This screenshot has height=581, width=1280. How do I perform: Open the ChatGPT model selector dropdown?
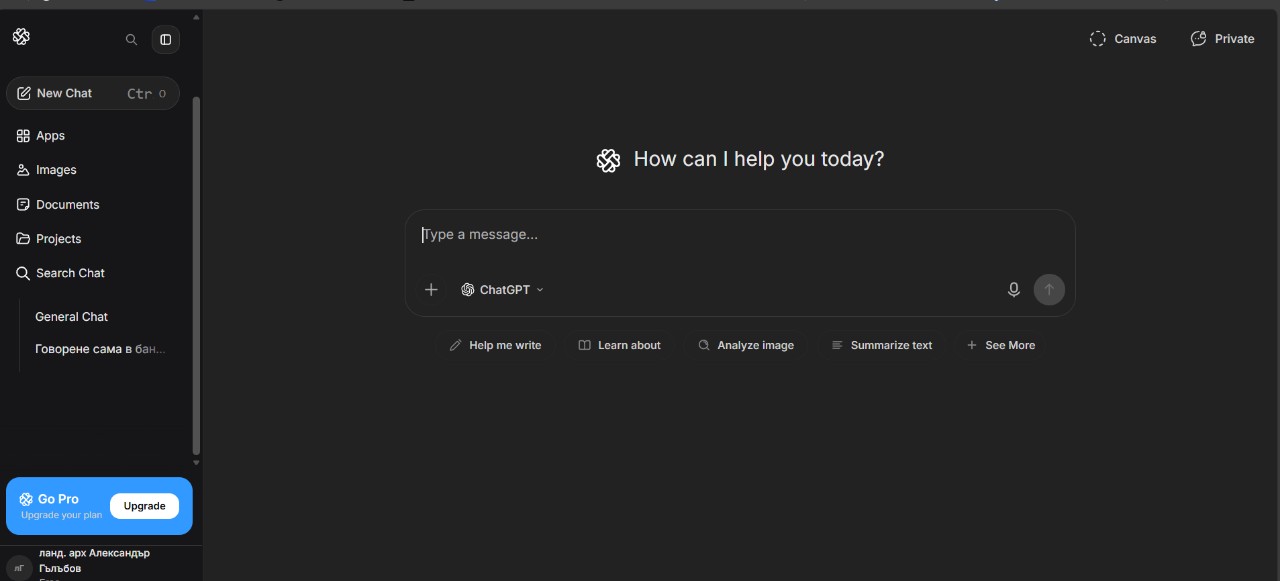point(502,290)
